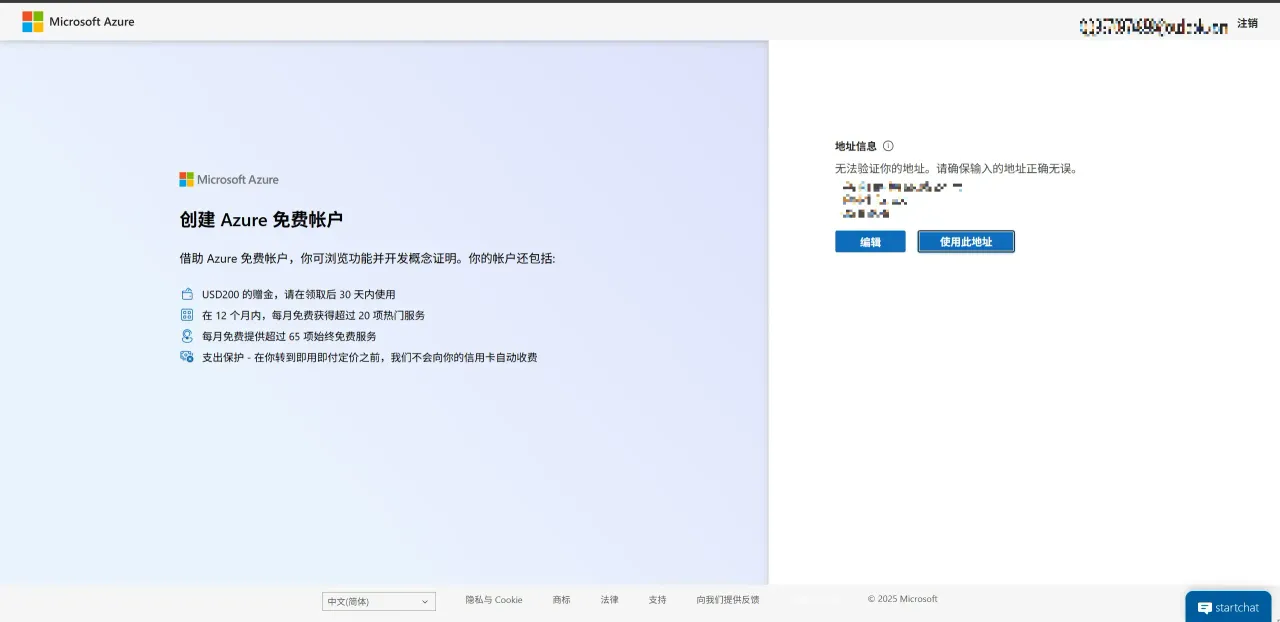This screenshot has width=1280, height=622.
Task: Click the 编辑 button
Action: pos(870,242)
